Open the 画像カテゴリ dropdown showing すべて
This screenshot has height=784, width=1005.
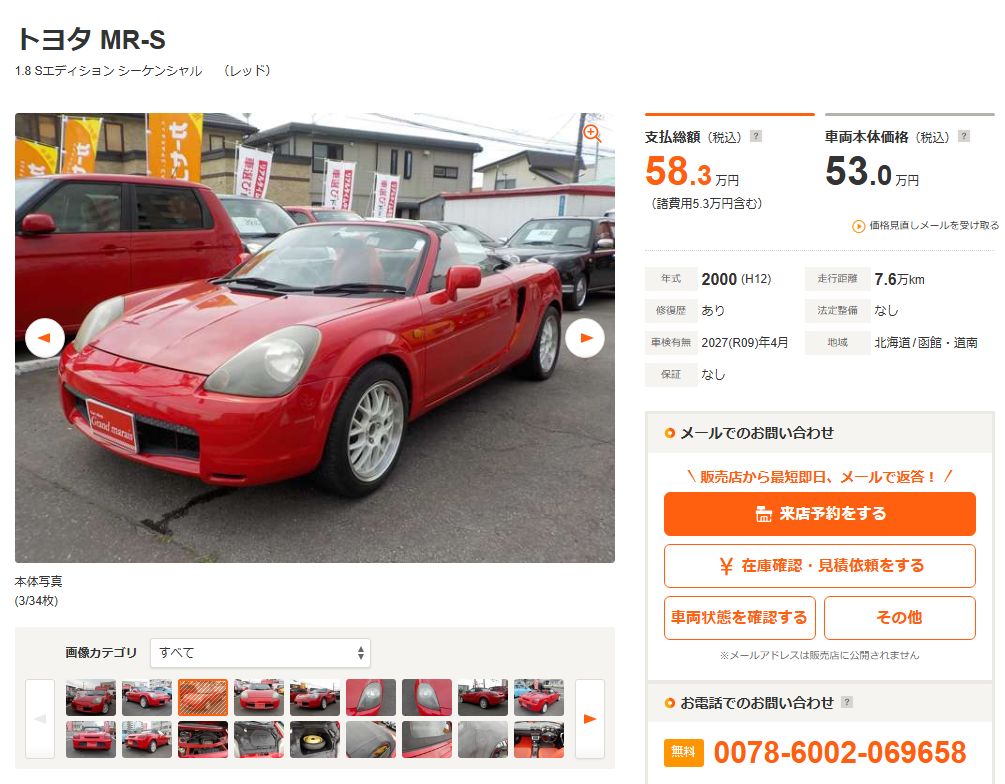pyautogui.click(x=260, y=653)
